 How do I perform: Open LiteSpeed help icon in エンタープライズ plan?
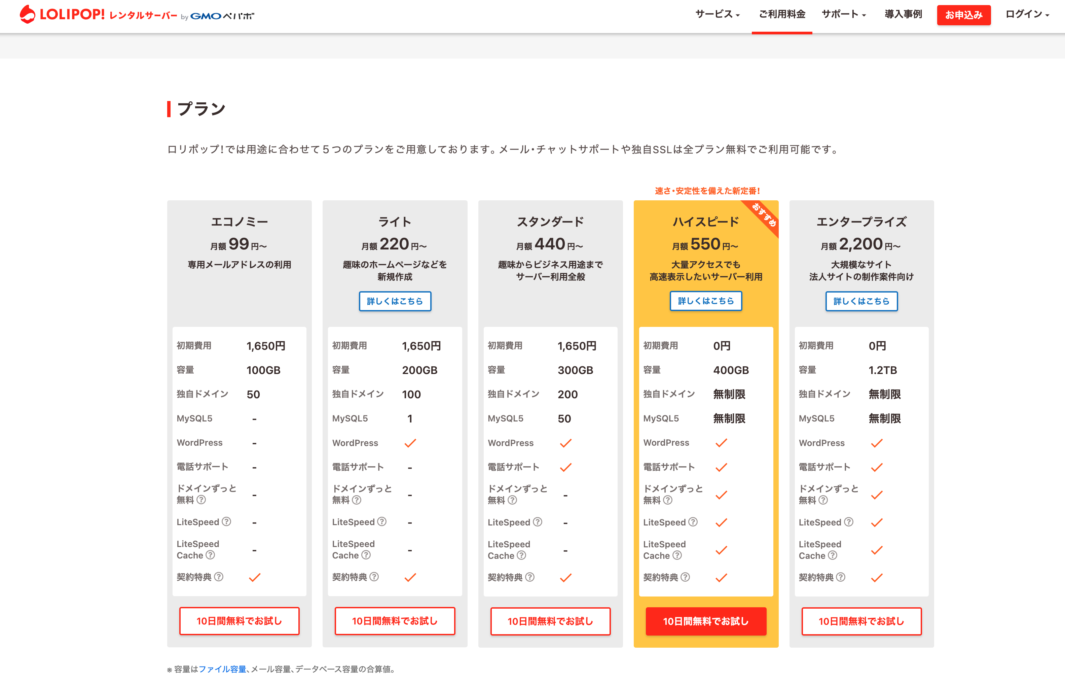coord(848,522)
